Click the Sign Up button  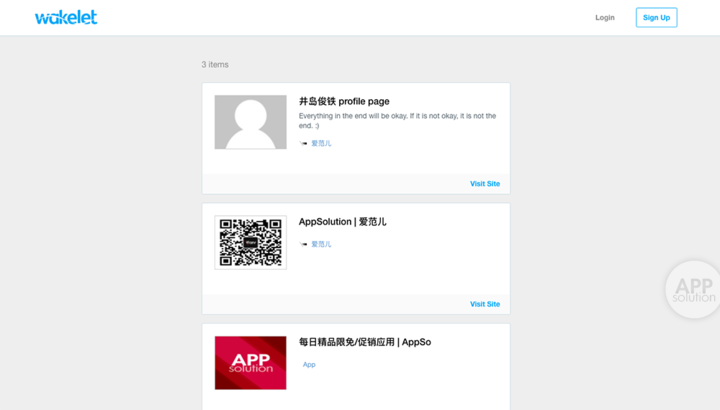[x=656, y=17]
